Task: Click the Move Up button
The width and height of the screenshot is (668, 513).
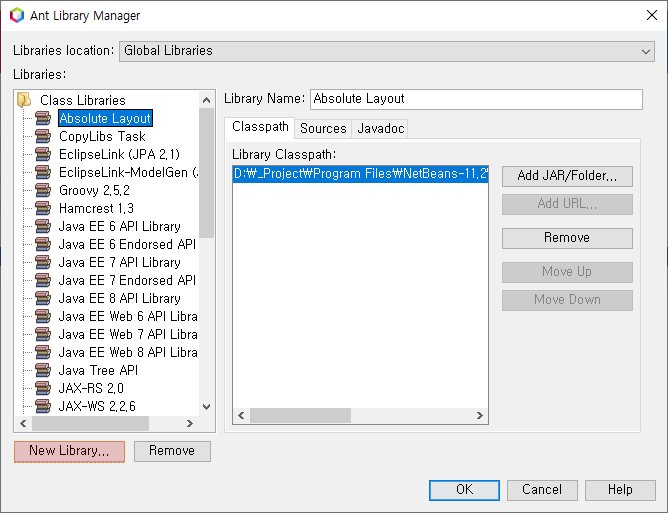Action: click(567, 272)
